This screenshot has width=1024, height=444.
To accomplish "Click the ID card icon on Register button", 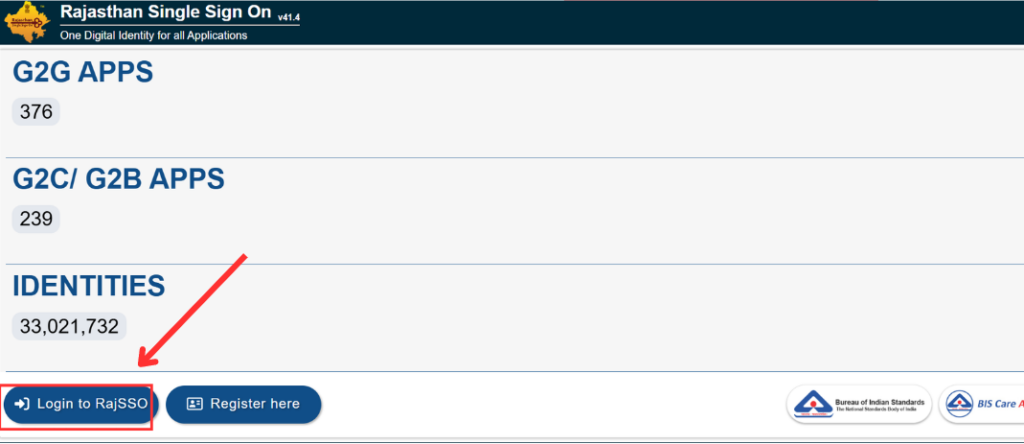I will [x=195, y=404].
